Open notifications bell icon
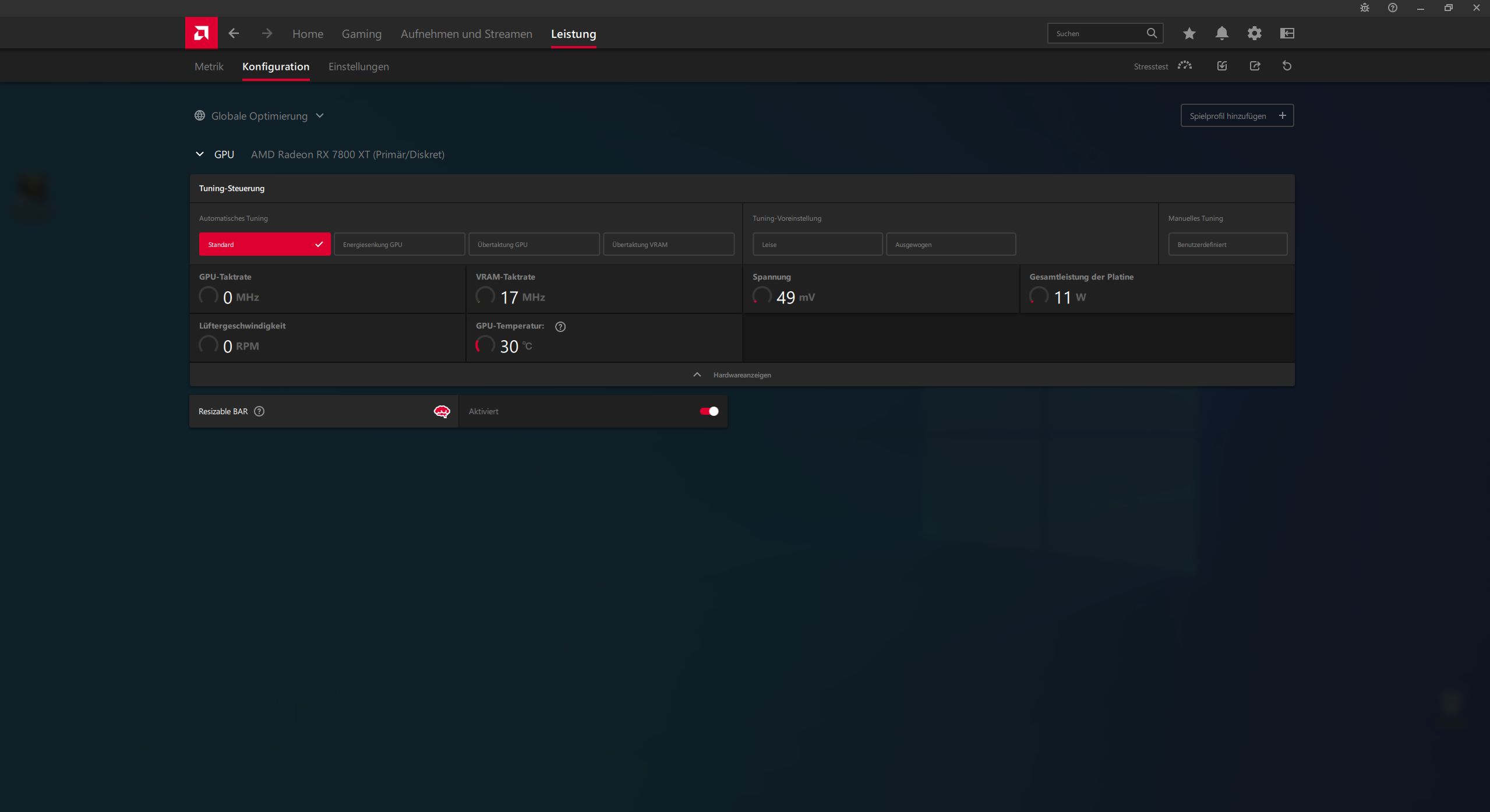1490x812 pixels. tap(1221, 33)
